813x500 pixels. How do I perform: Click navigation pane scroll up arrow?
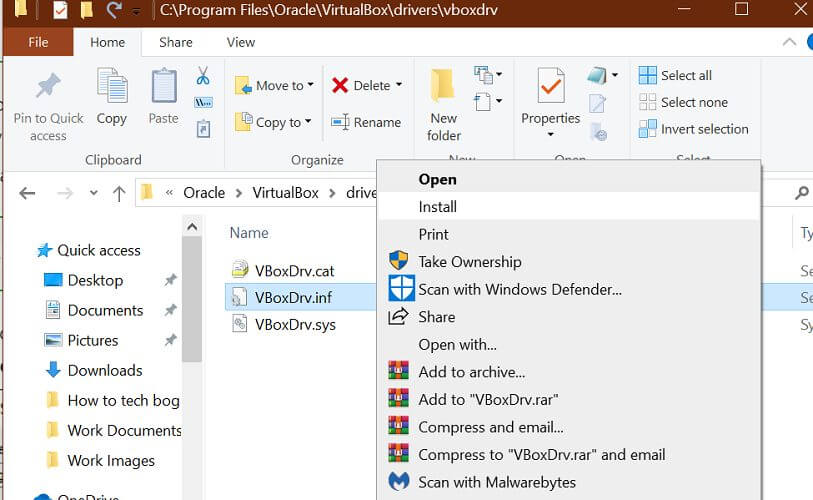[192, 227]
